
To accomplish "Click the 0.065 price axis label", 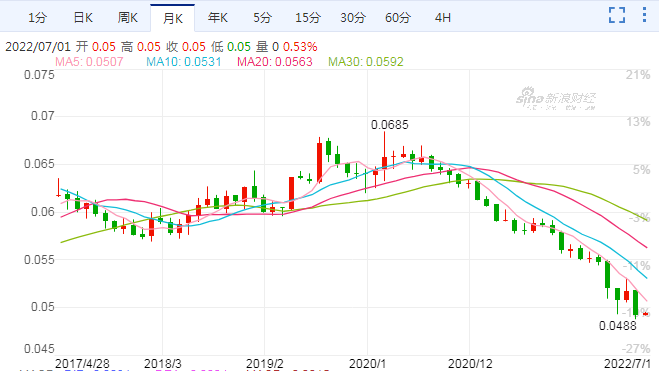I will (x=39, y=164).
